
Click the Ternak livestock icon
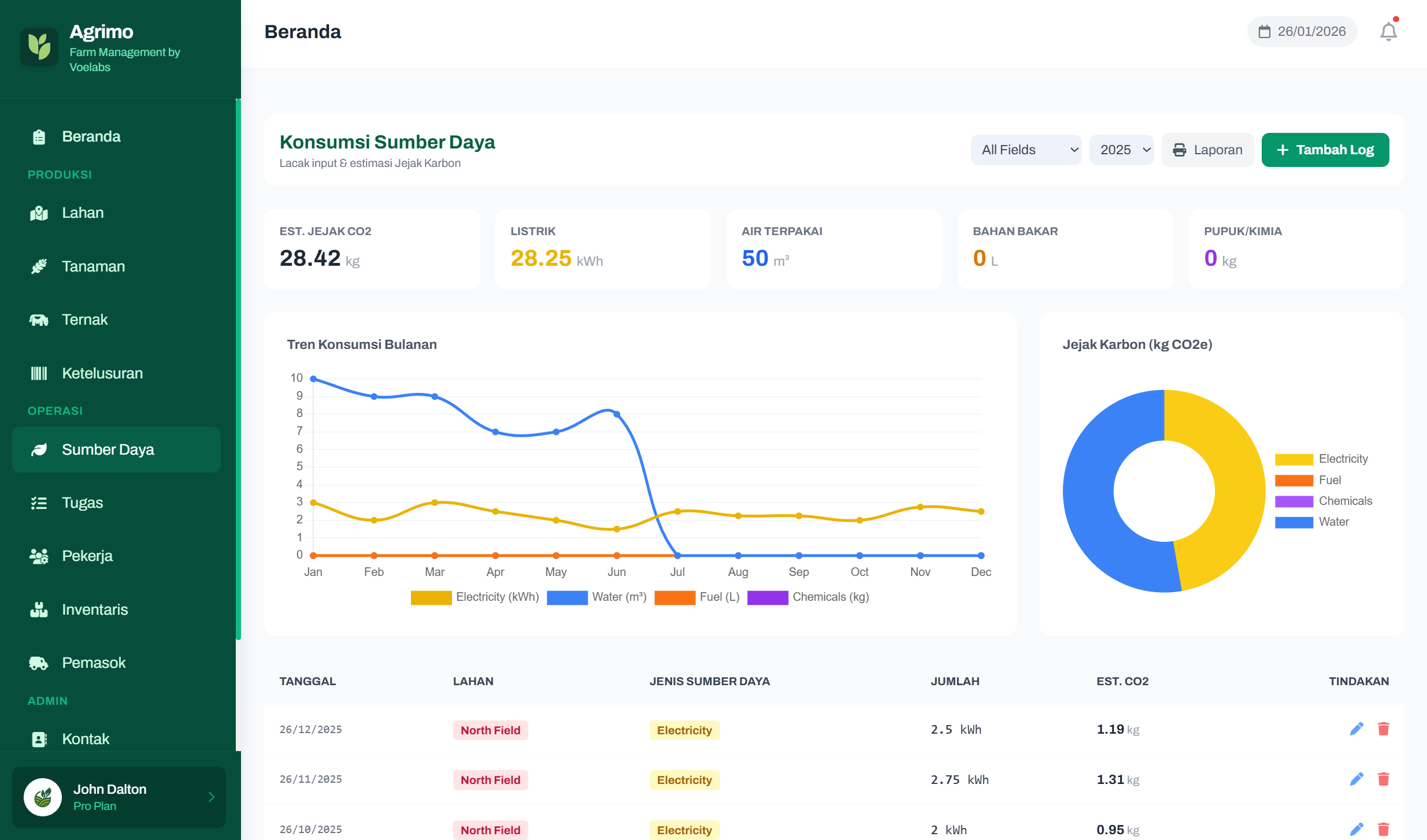38,319
